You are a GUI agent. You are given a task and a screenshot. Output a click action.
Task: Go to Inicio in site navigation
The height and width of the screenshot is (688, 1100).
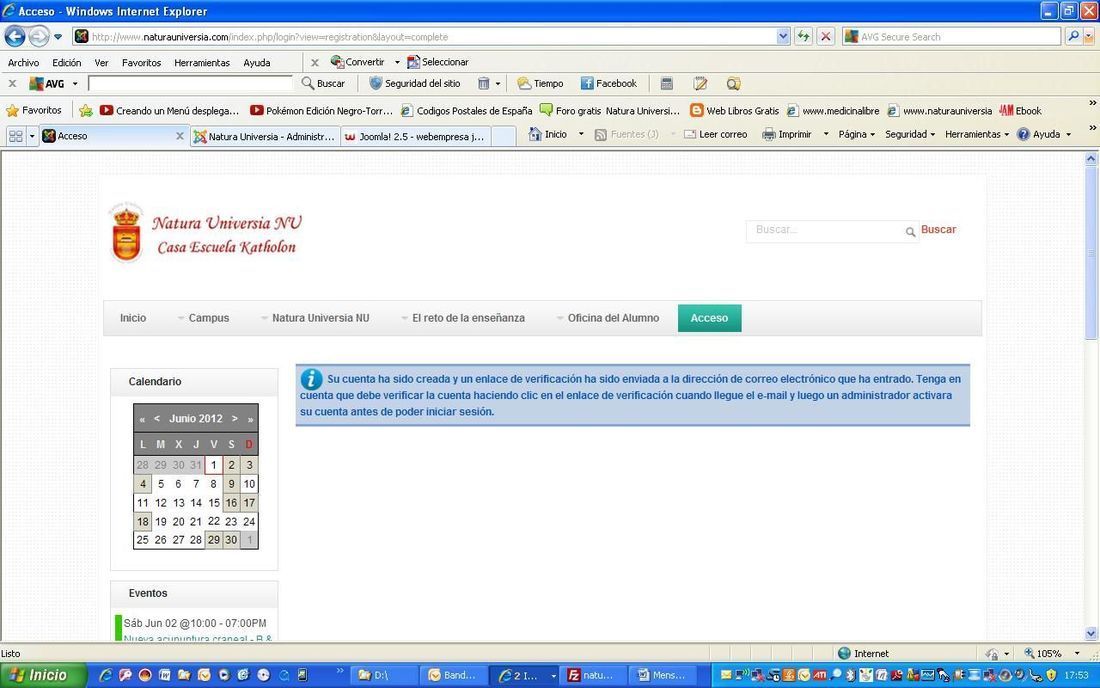[133, 318]
